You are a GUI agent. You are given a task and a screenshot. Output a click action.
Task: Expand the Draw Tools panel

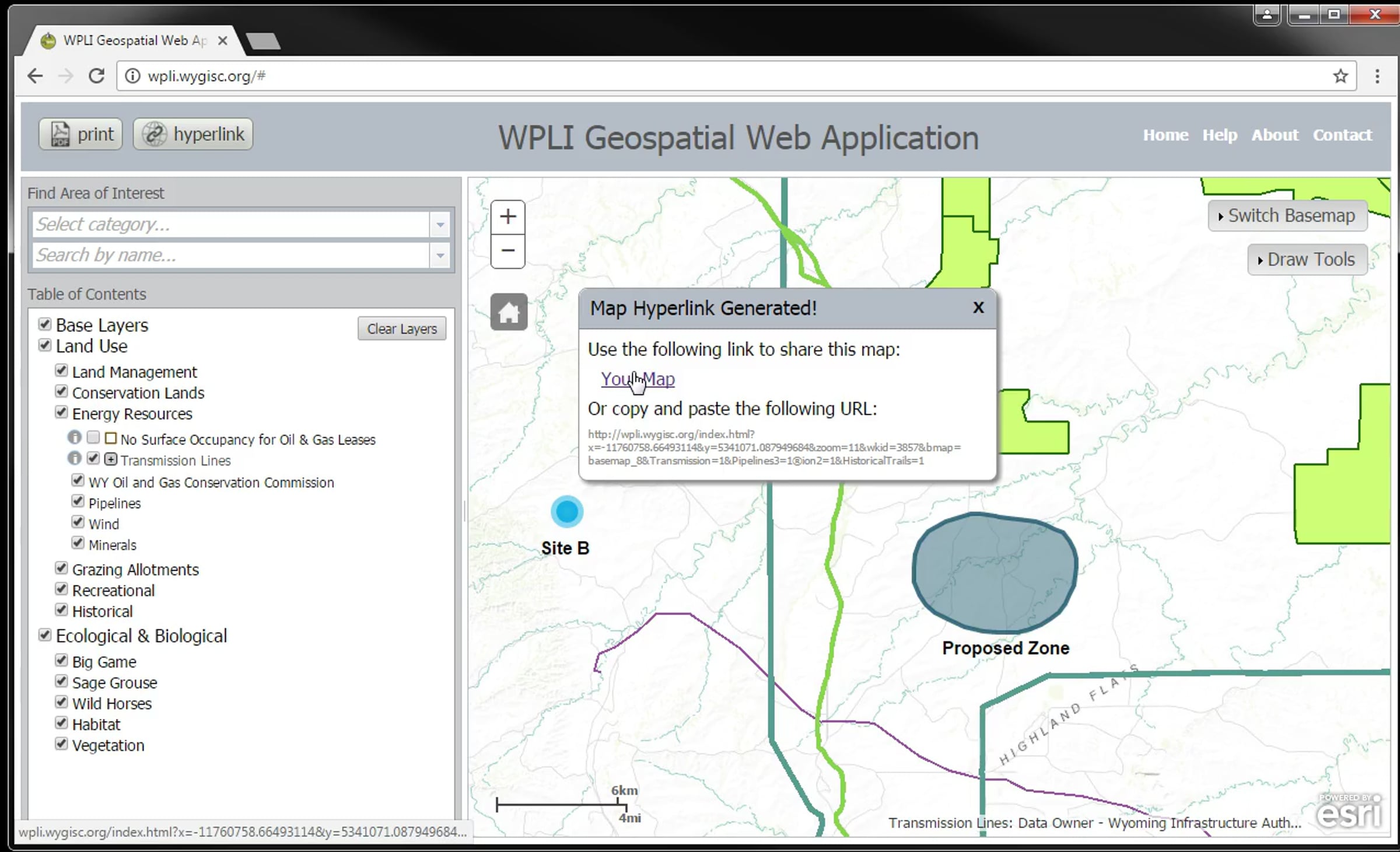point(1307,260)
